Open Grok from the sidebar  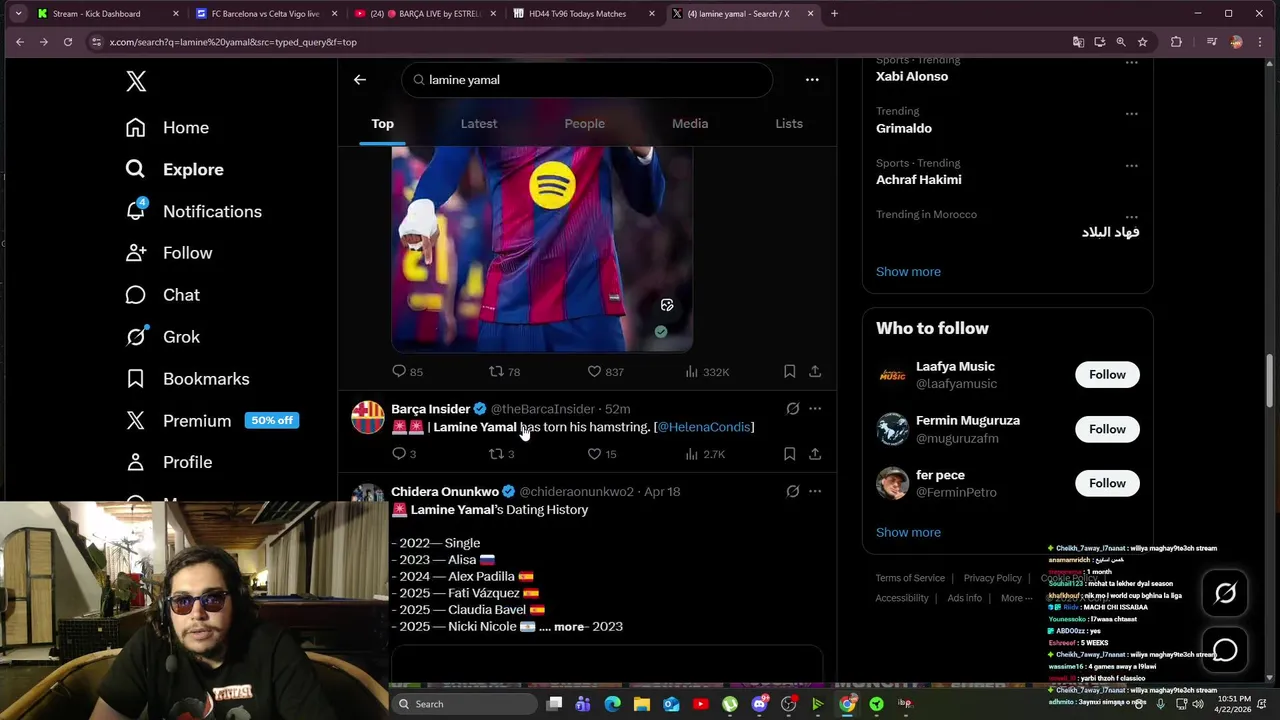click(162, 337)
